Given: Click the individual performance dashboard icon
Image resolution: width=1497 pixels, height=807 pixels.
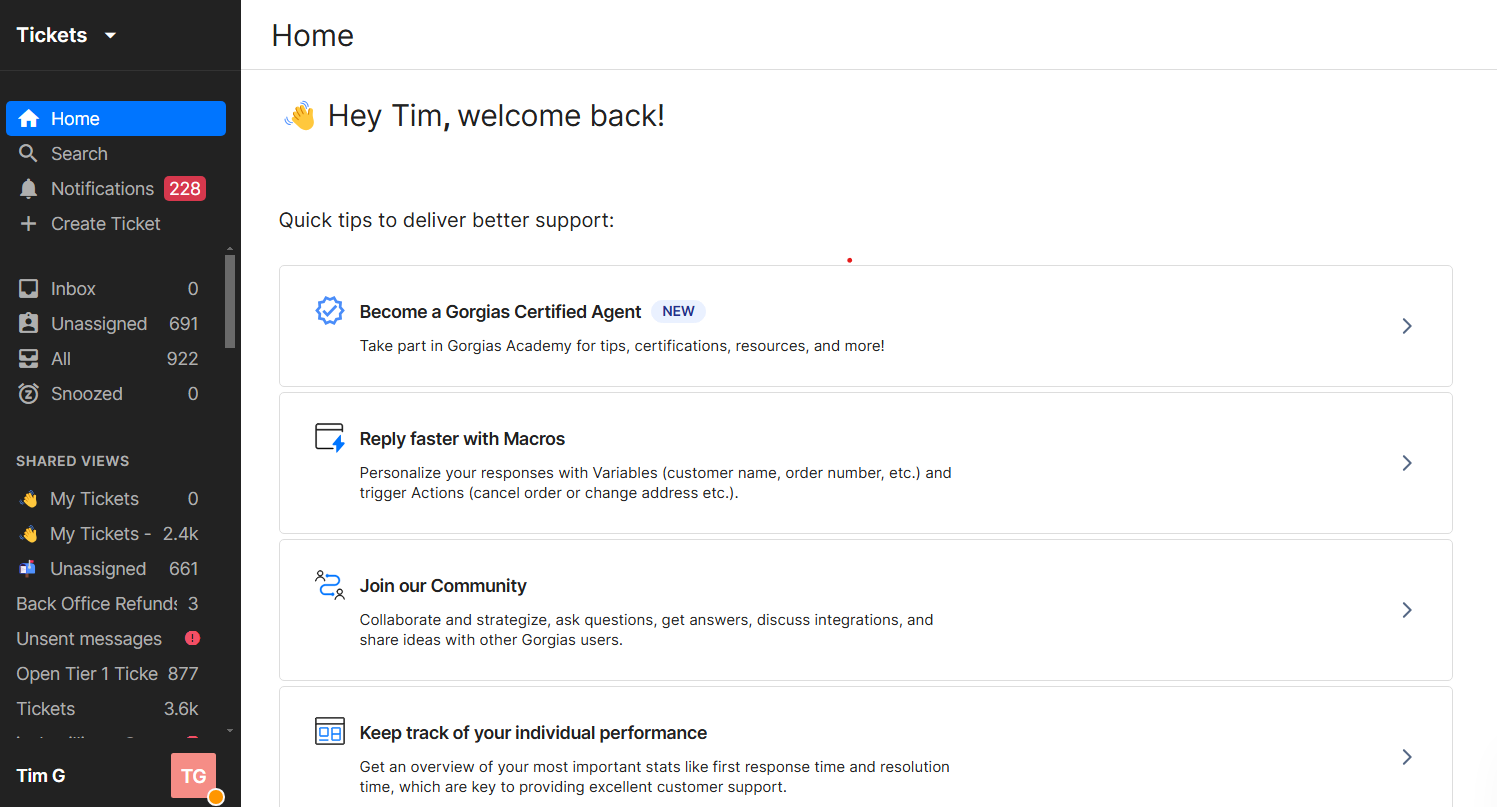Looking at the screenshot, I should pos(329,732).
